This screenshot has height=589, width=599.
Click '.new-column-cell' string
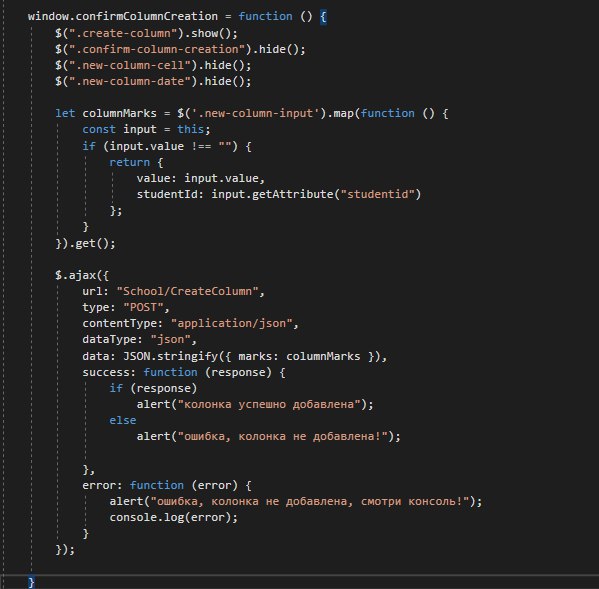pyautogui.click(x=130, y=65)
